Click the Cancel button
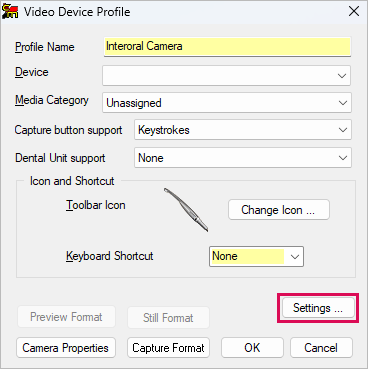The image size is (368, 369). (321, 348)
